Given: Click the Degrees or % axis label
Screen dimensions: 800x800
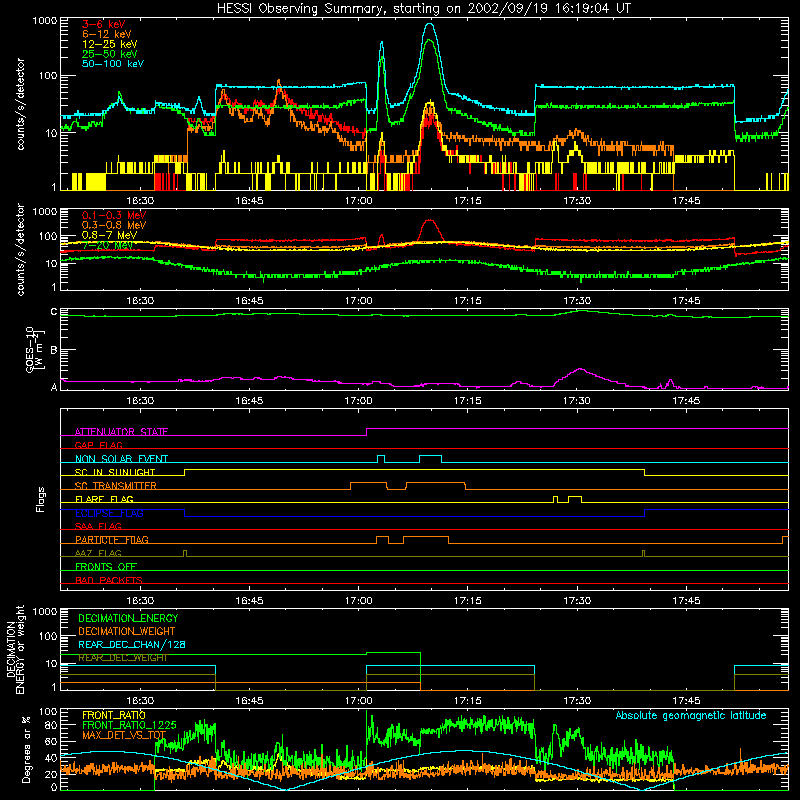Looking at the screenshot, I should pos(26,749).
